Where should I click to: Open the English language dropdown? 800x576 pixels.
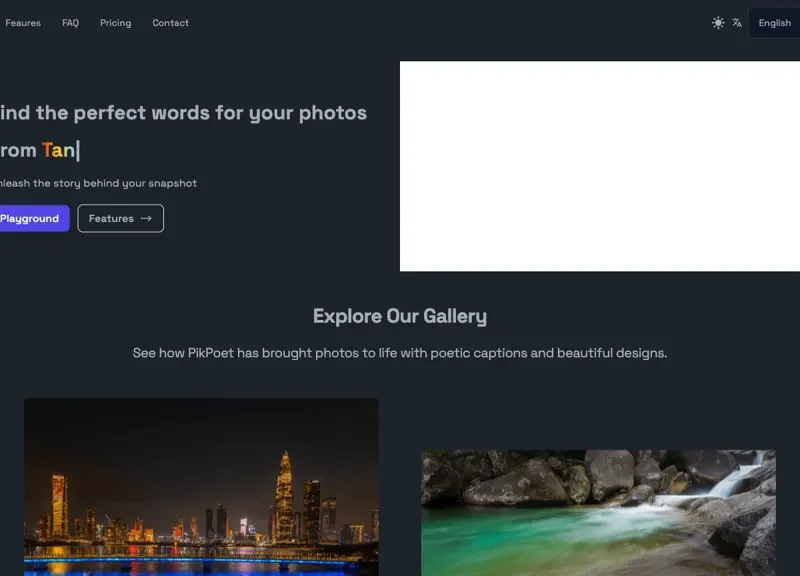point(774,23)
